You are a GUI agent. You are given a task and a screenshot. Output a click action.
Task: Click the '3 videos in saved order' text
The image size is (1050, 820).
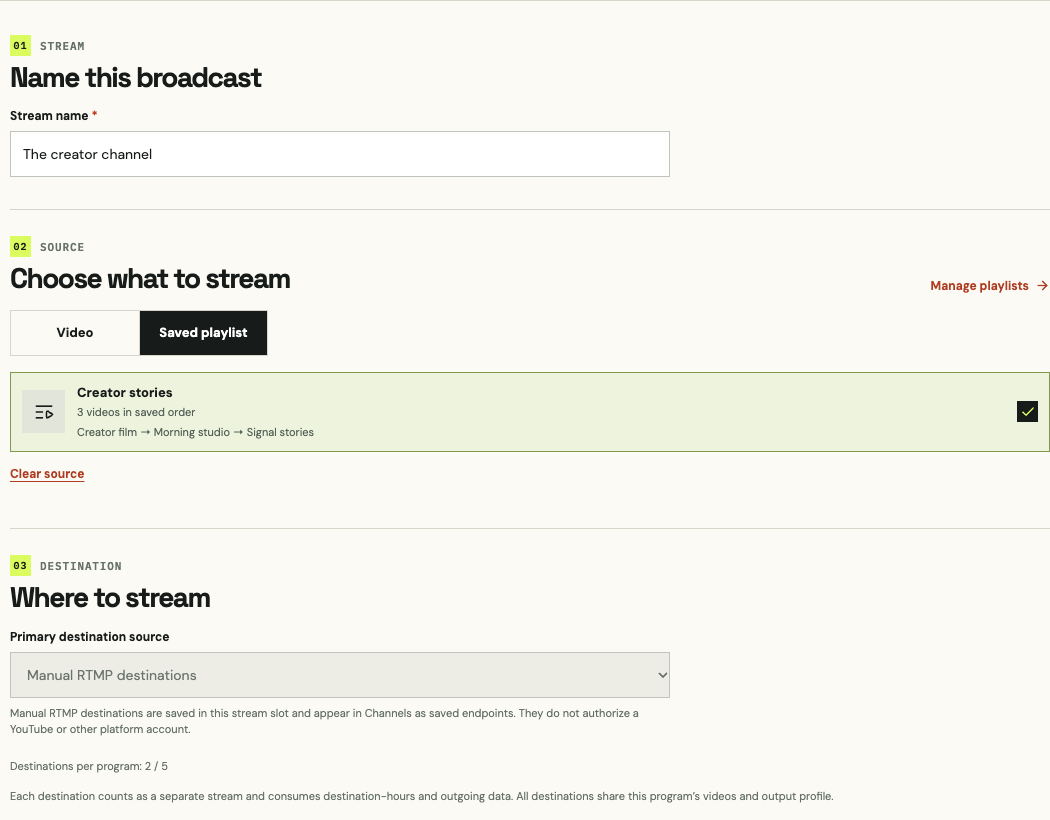click(136, 412)
